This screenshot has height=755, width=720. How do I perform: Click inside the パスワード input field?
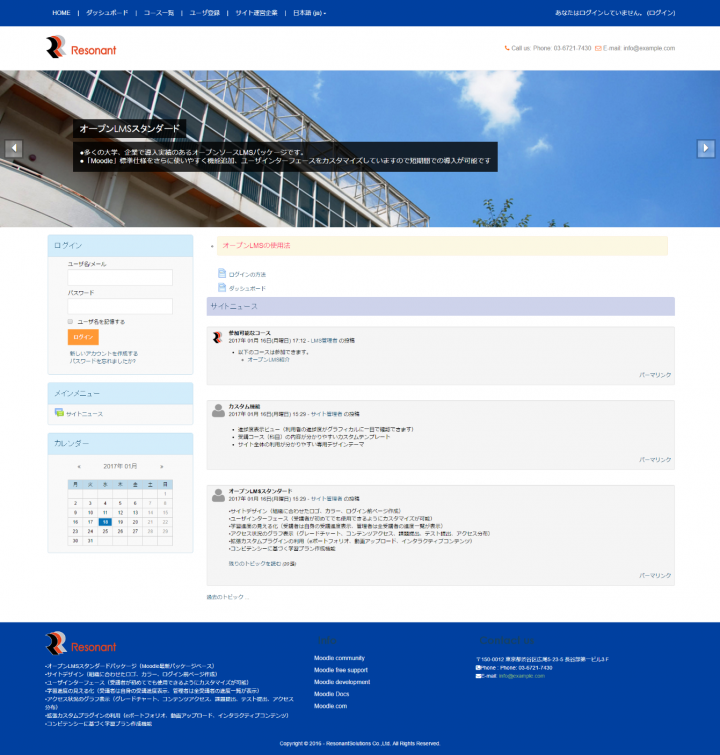tap(120, 306)
